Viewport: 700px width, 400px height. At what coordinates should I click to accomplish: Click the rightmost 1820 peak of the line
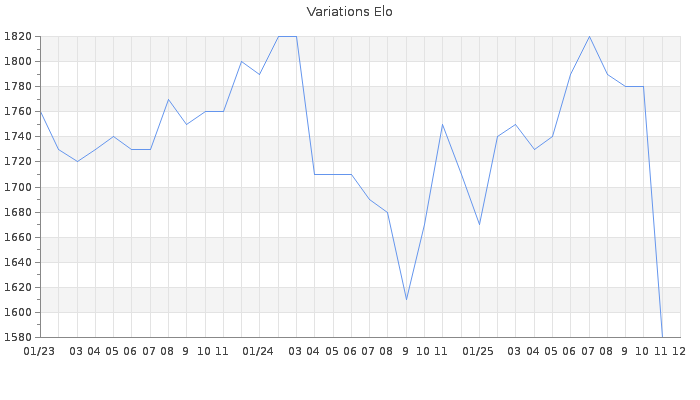589,37
